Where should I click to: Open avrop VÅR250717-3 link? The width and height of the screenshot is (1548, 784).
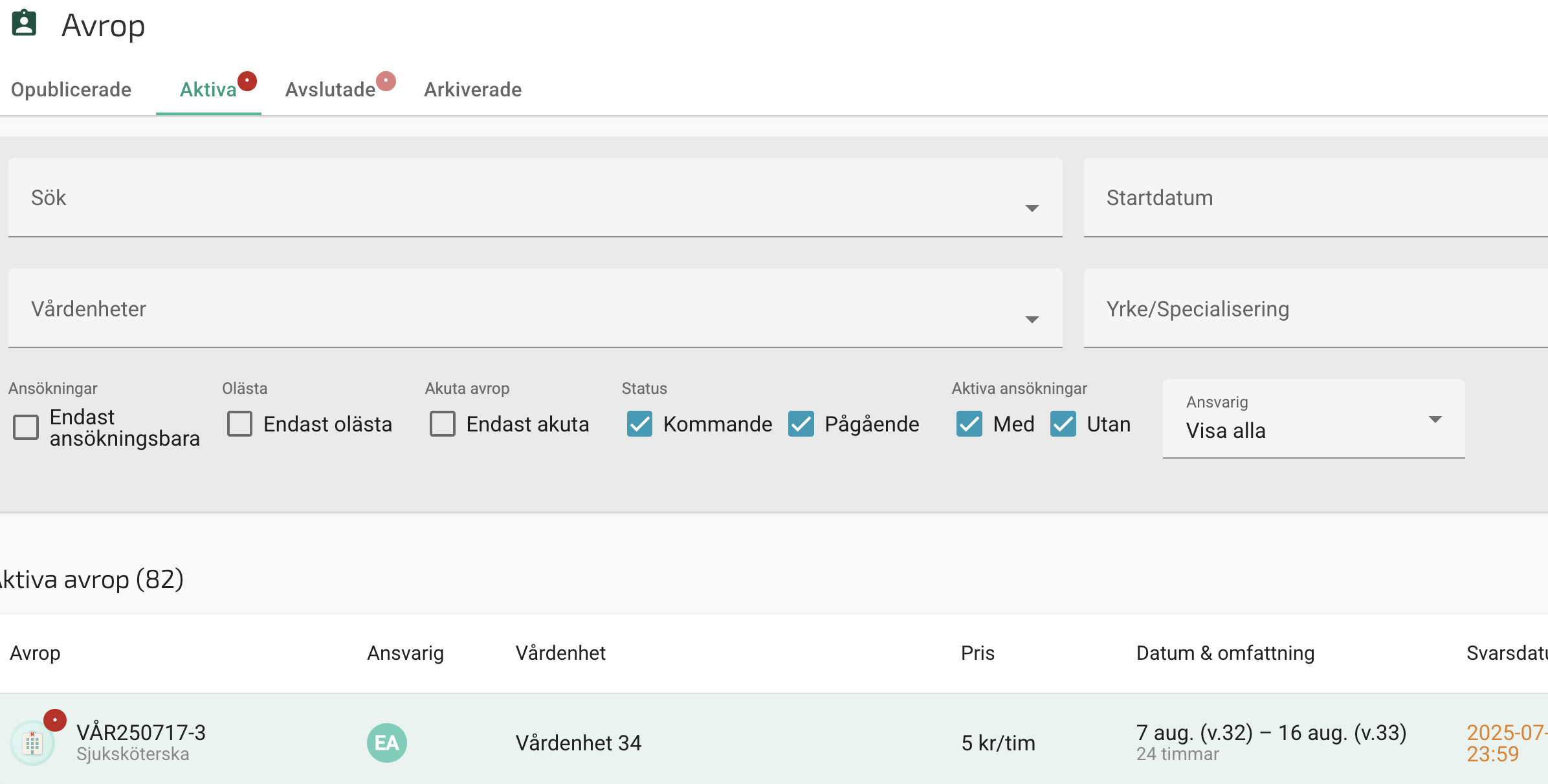click(141, 732)
